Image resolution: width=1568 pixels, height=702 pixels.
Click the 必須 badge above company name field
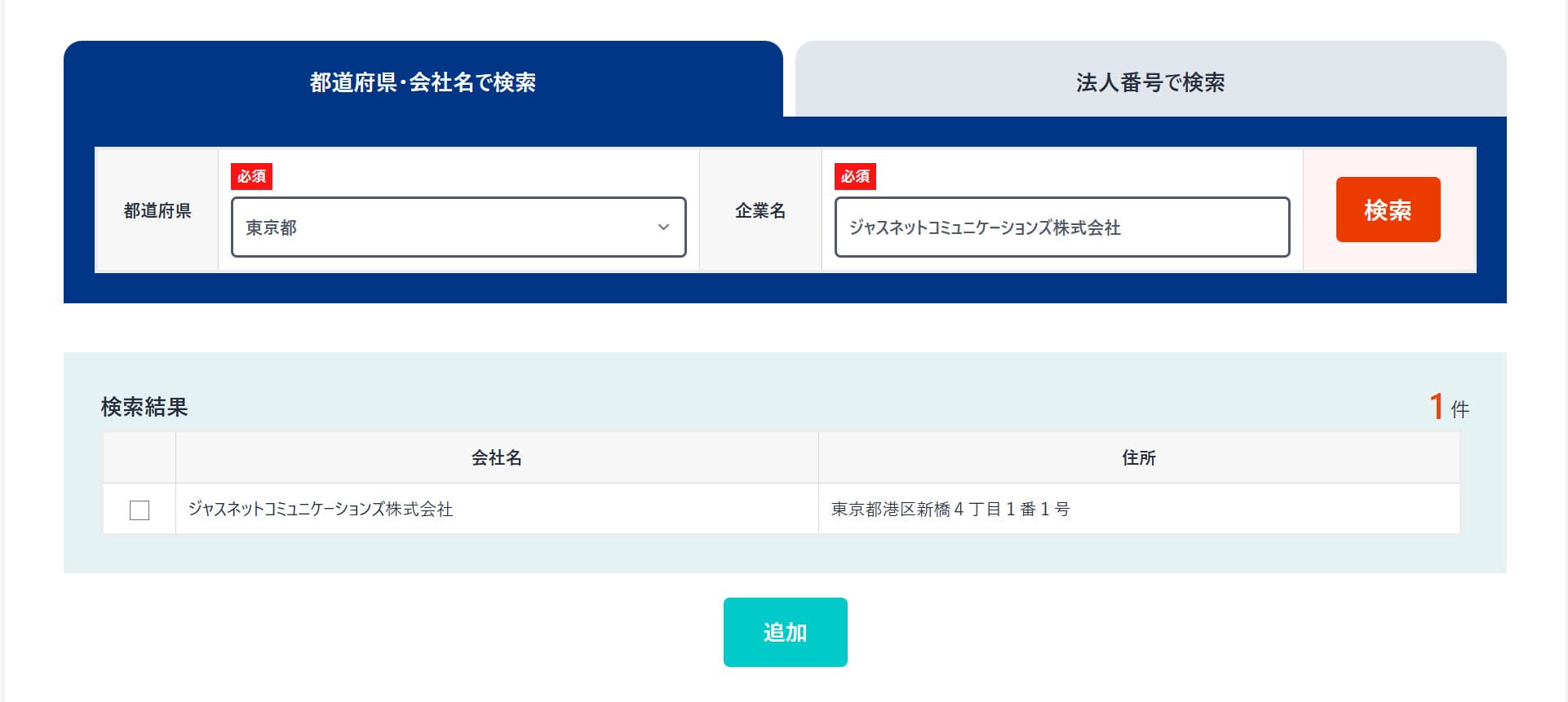coord(855,176)
